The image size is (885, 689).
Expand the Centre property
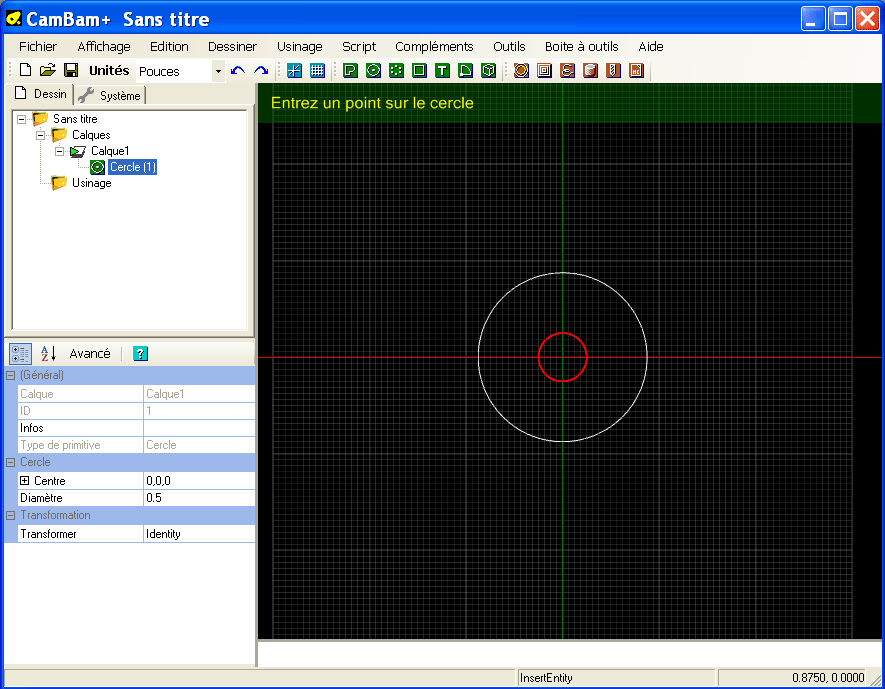[24, 481]
